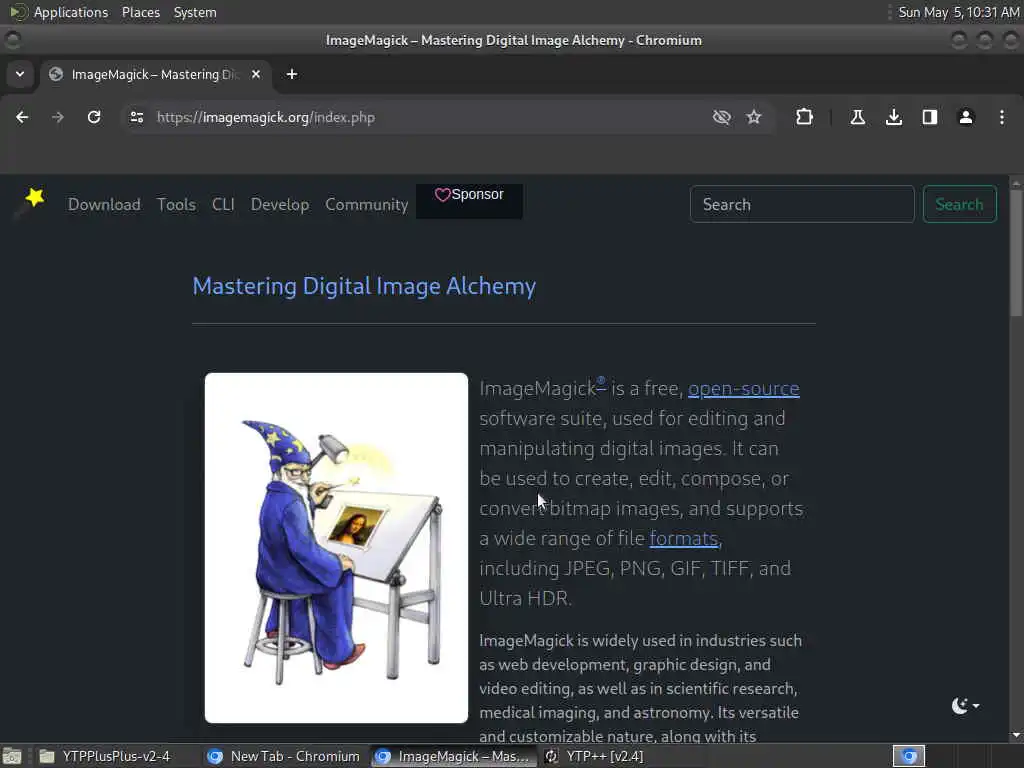Open the Community nav item

(x=367, y=204)
